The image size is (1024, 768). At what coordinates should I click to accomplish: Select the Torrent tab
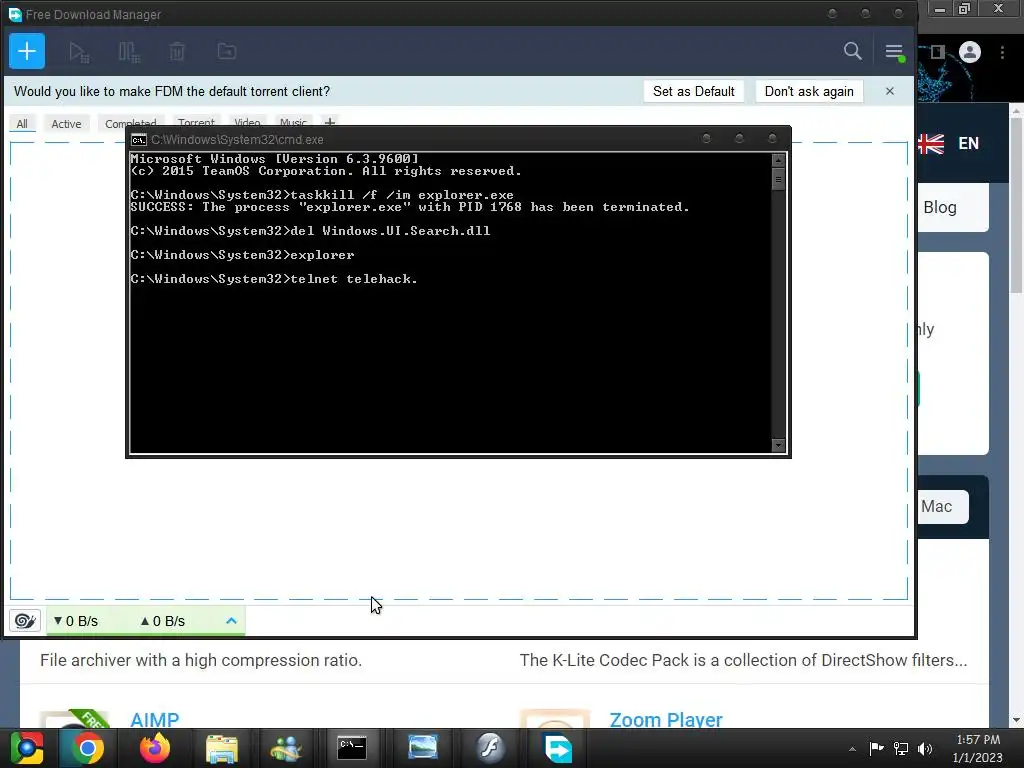[x=196, y=121]
